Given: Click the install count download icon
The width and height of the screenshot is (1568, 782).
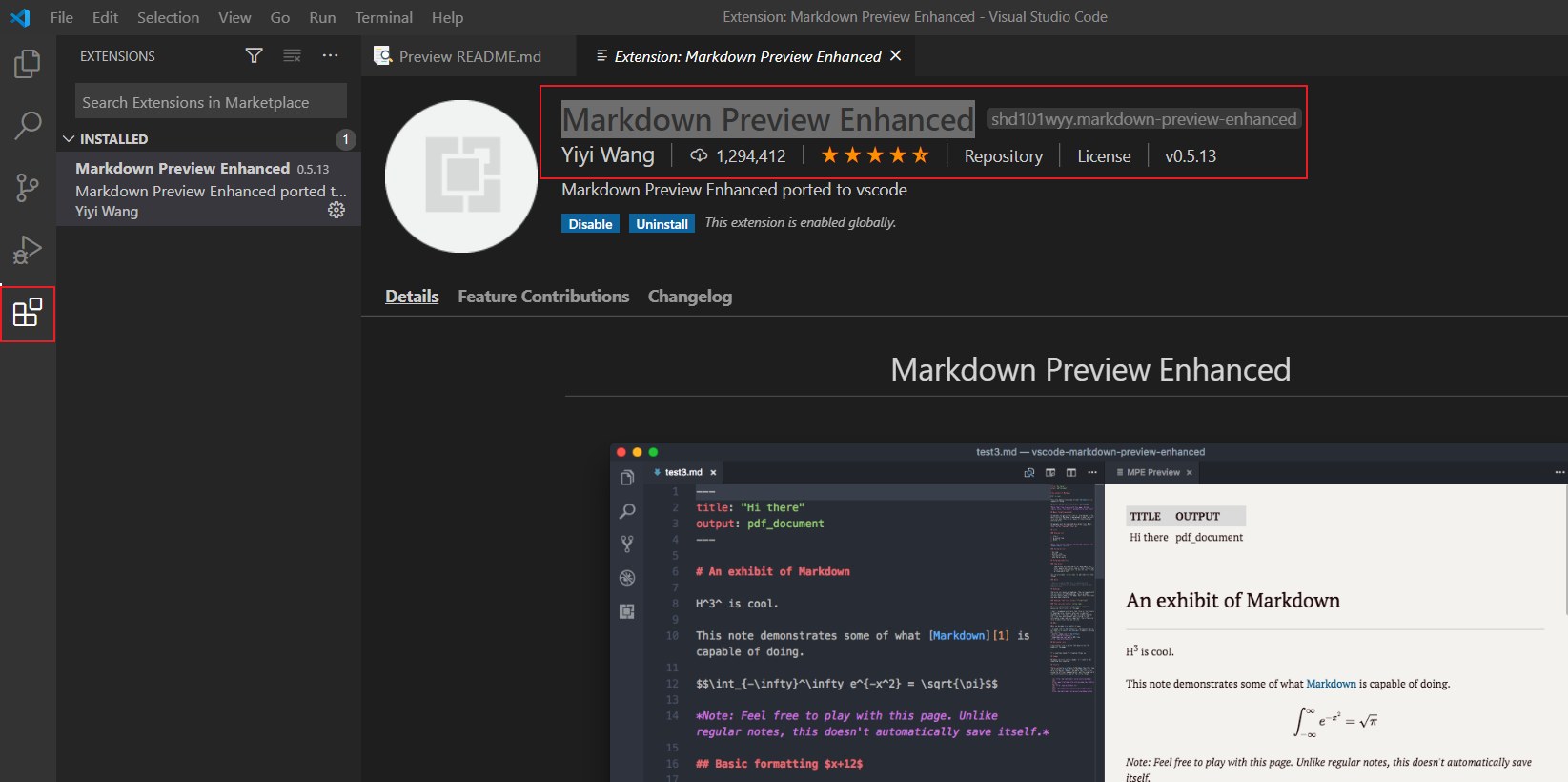Looking at the screenshot, I should coord(699,155).
